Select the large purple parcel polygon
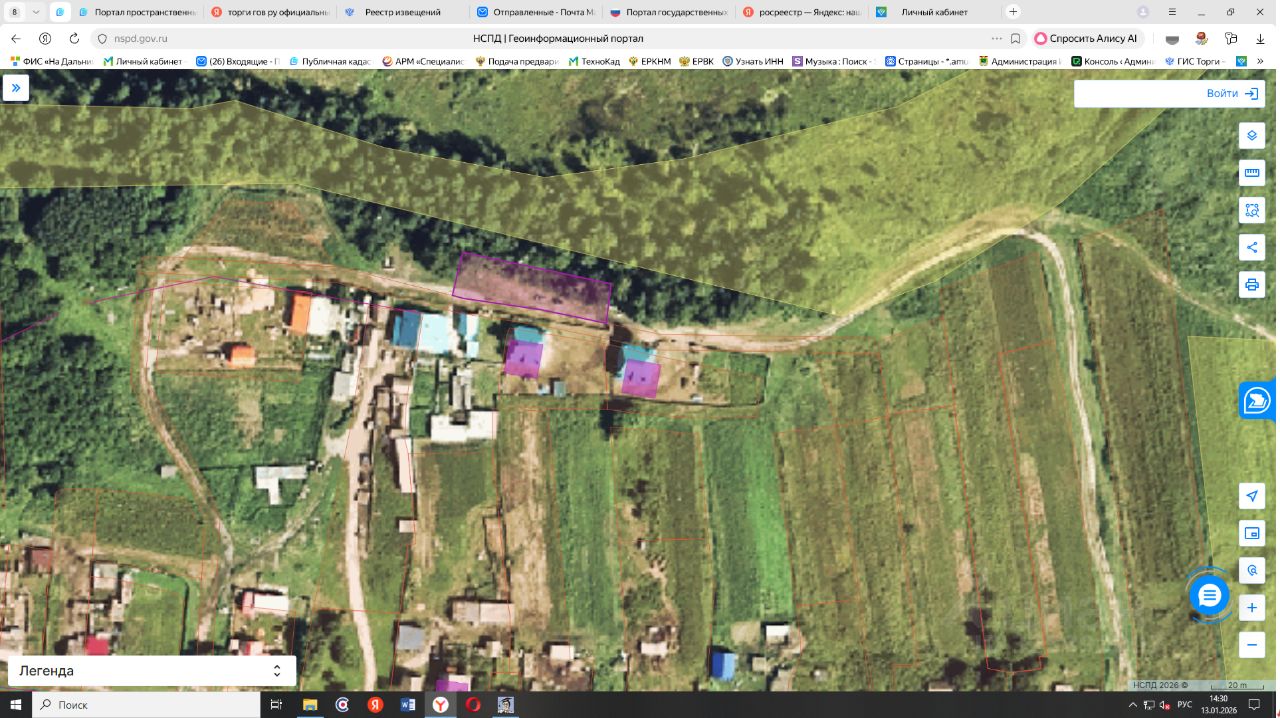Viewport: 1280px width, 718px height. click(532, 287)
